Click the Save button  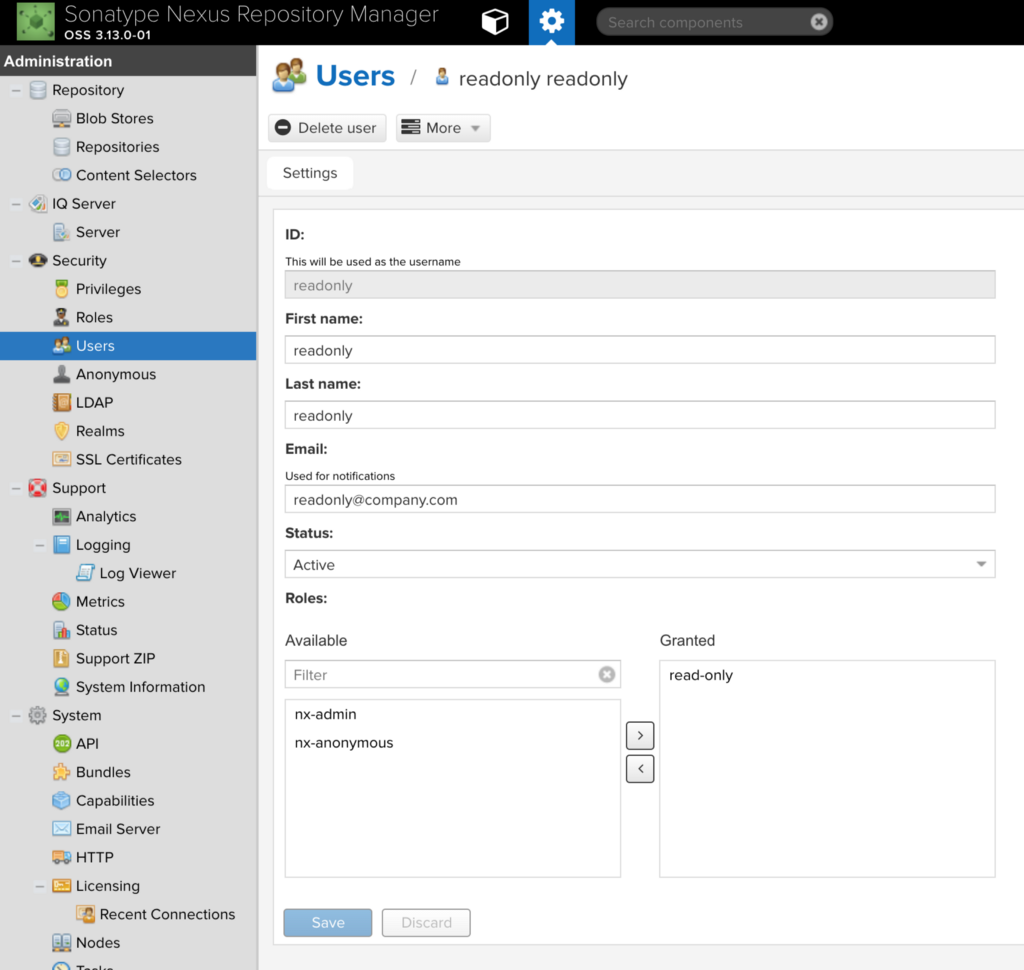[x=327, y=922]
